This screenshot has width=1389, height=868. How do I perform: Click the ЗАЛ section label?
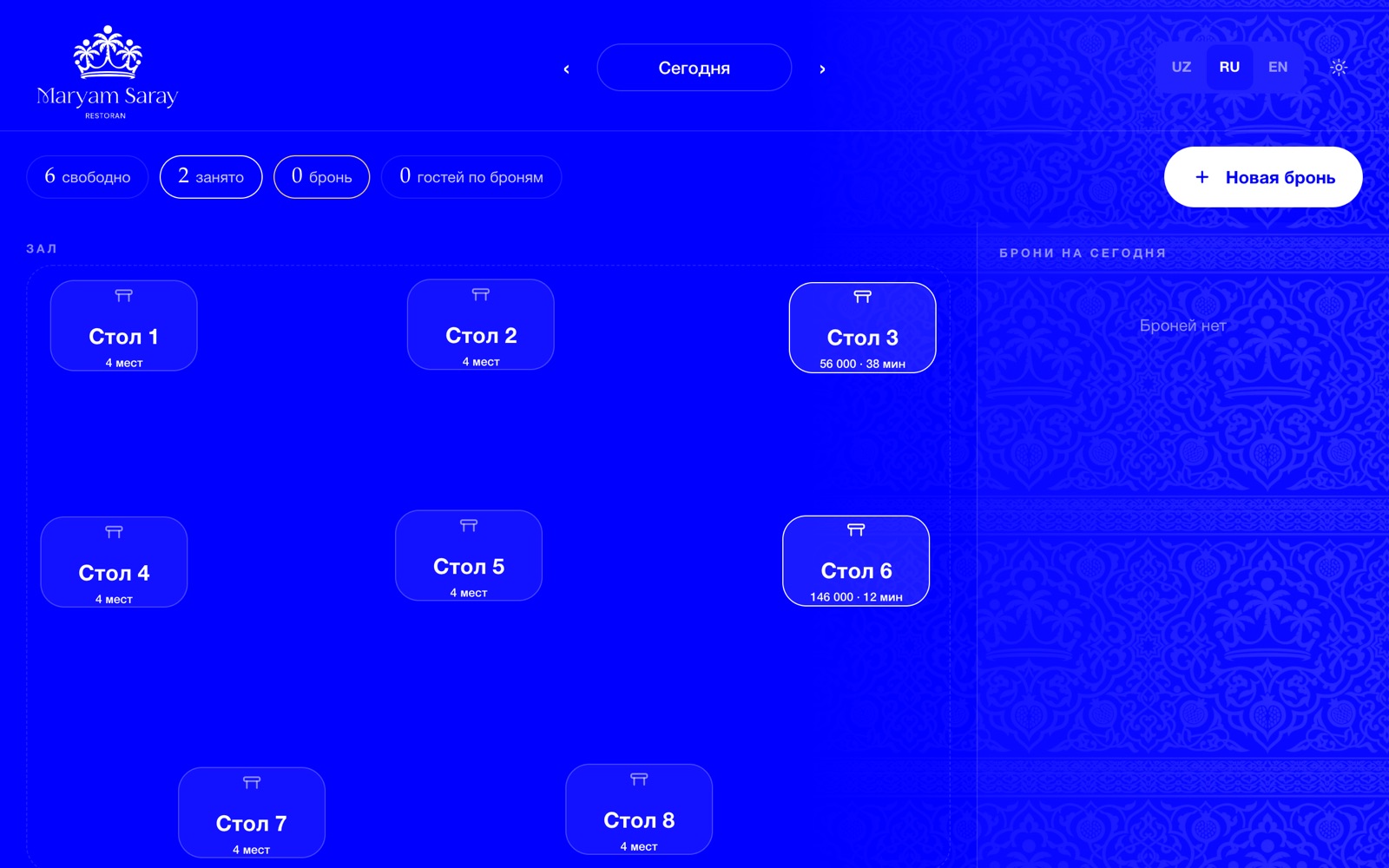[x=42, y=249]
